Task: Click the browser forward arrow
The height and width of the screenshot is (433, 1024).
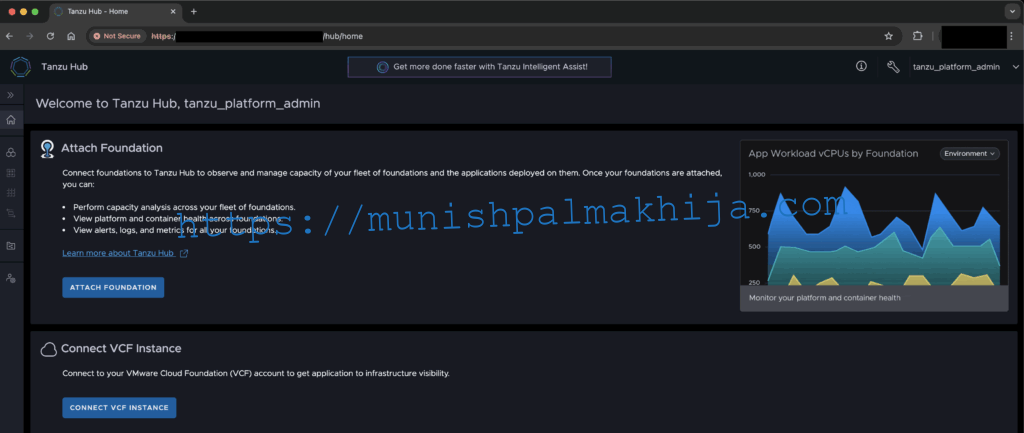Action: click(29, 37)
